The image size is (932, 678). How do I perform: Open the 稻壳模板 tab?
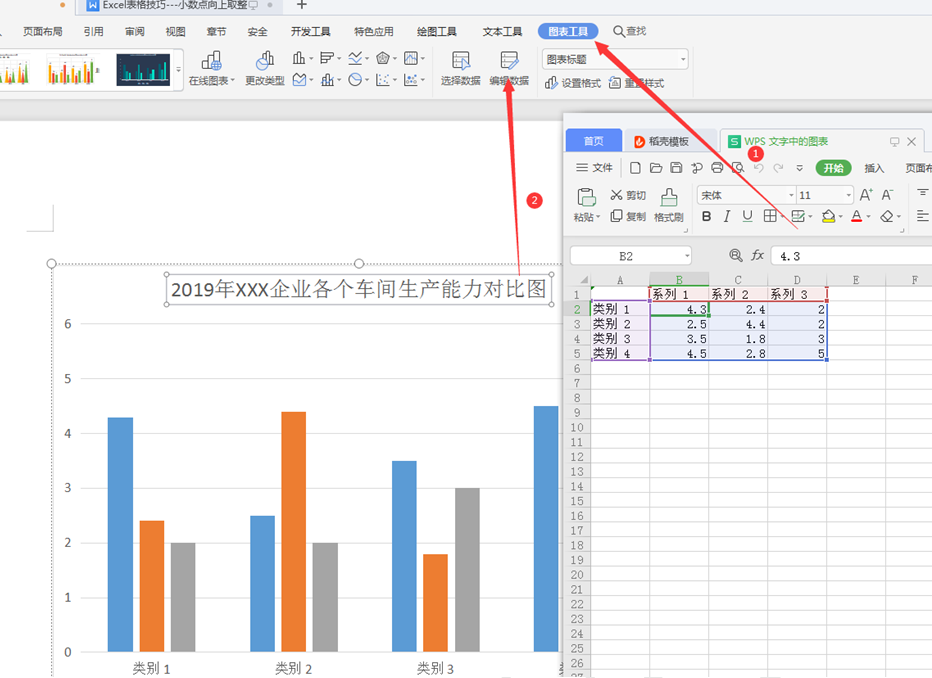[x=668, y=142]
